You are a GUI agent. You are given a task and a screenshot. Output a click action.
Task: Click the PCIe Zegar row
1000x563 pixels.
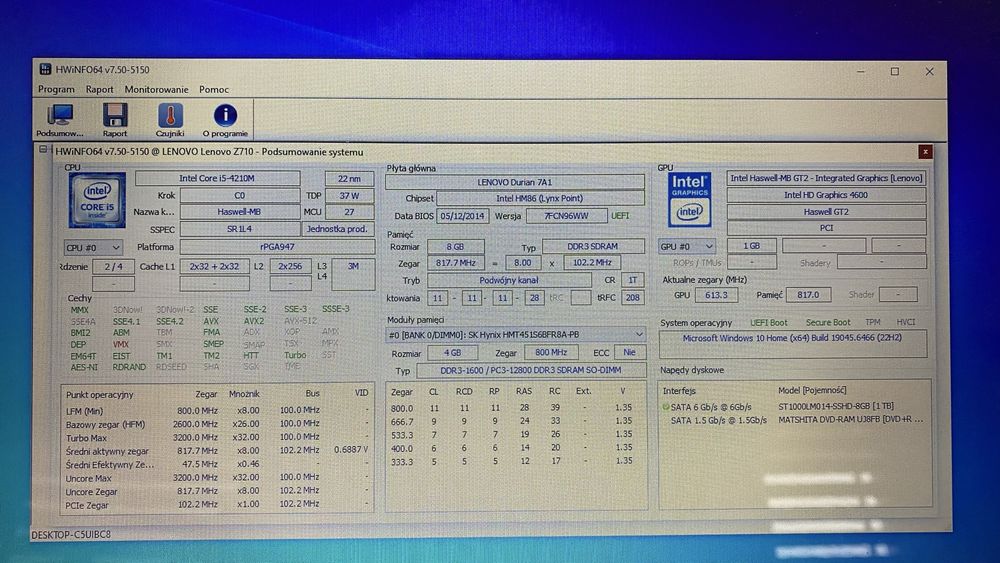coord(217,504)
